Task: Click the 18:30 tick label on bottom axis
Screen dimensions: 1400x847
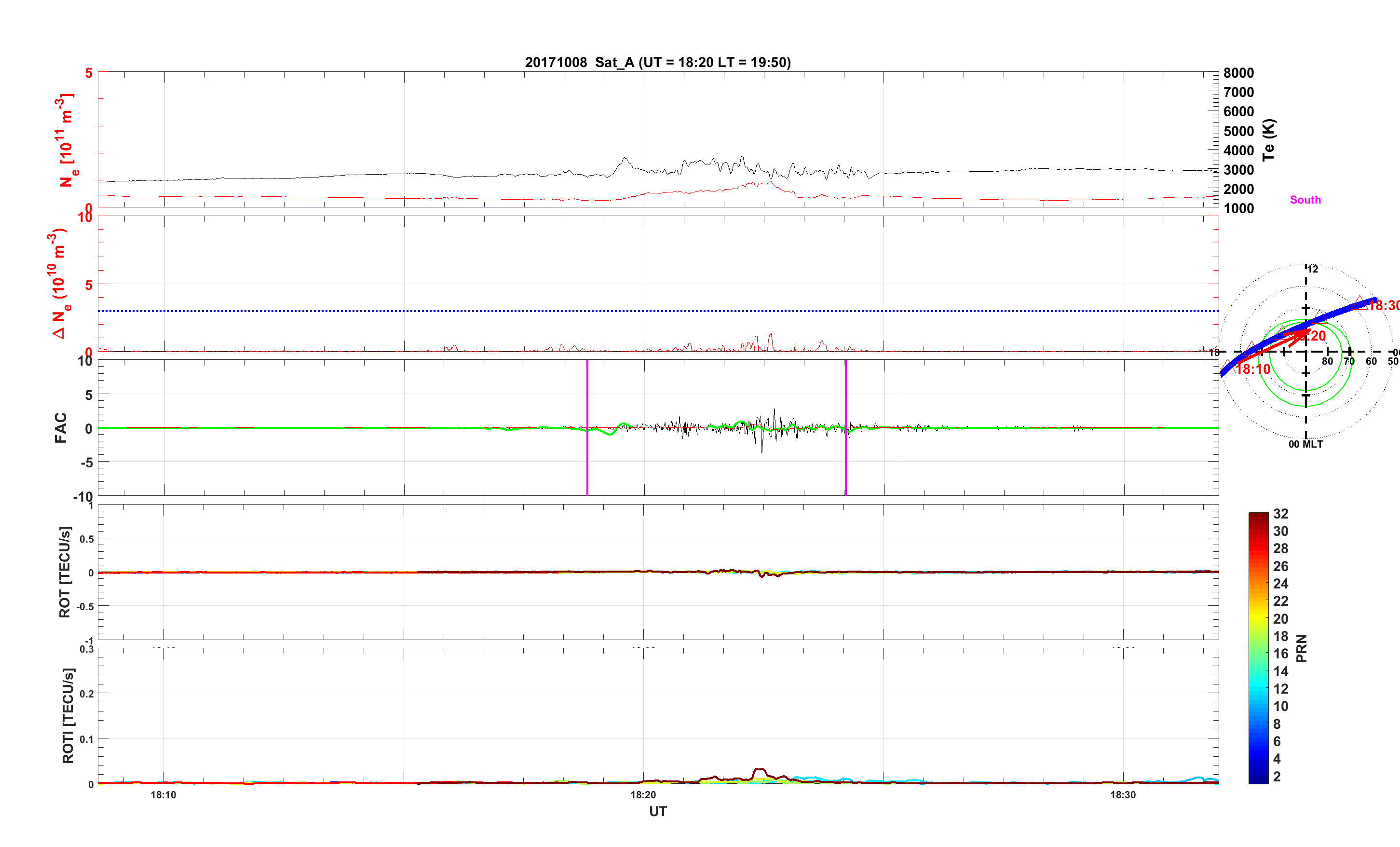Action: point(1123,795)
